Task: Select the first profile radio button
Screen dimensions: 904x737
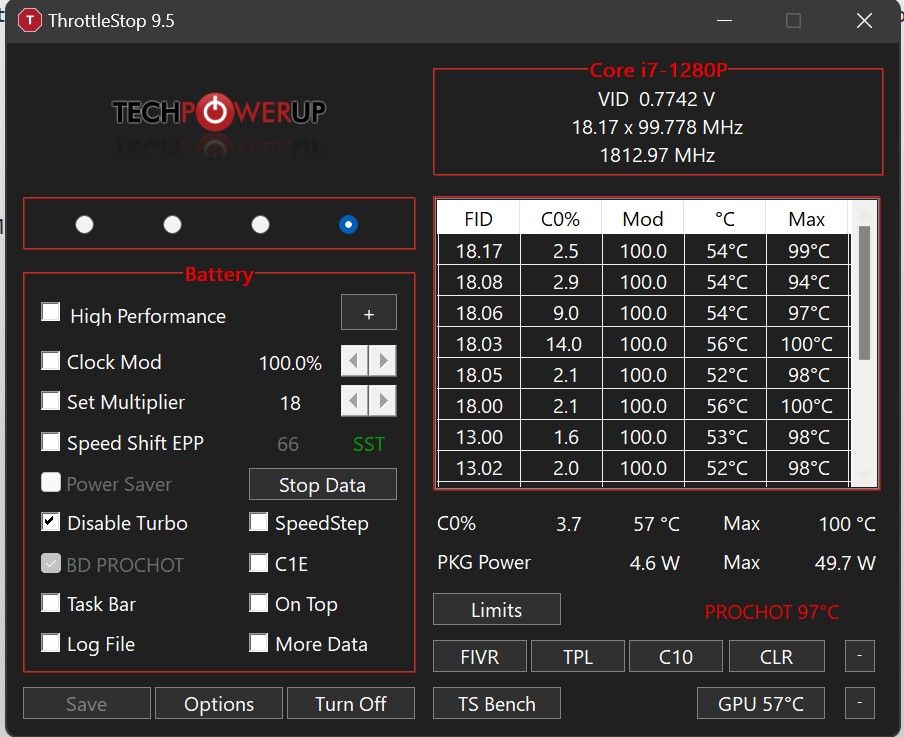Action: (84, 224)
